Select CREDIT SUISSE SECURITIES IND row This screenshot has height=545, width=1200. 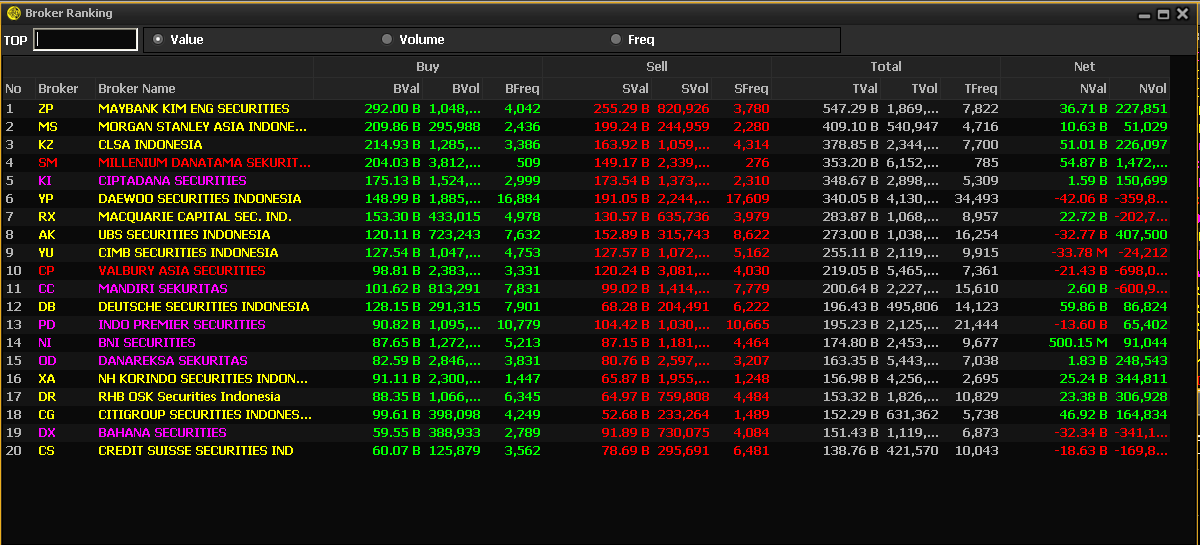coord(586,450)
